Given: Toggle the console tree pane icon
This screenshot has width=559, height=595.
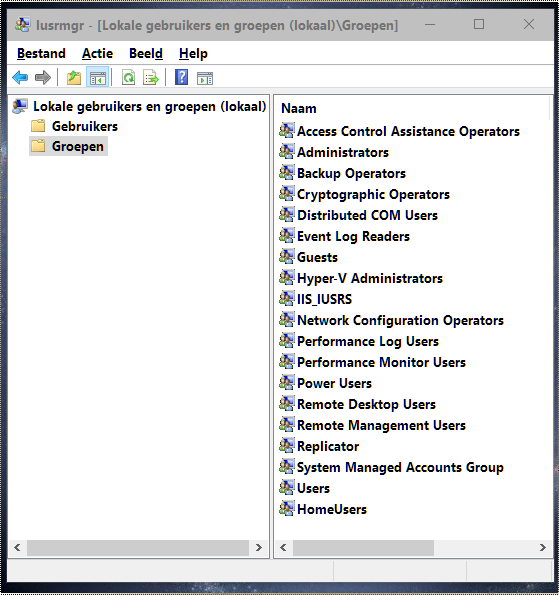Looking at the screenshot, I should [x=98, y=77].
